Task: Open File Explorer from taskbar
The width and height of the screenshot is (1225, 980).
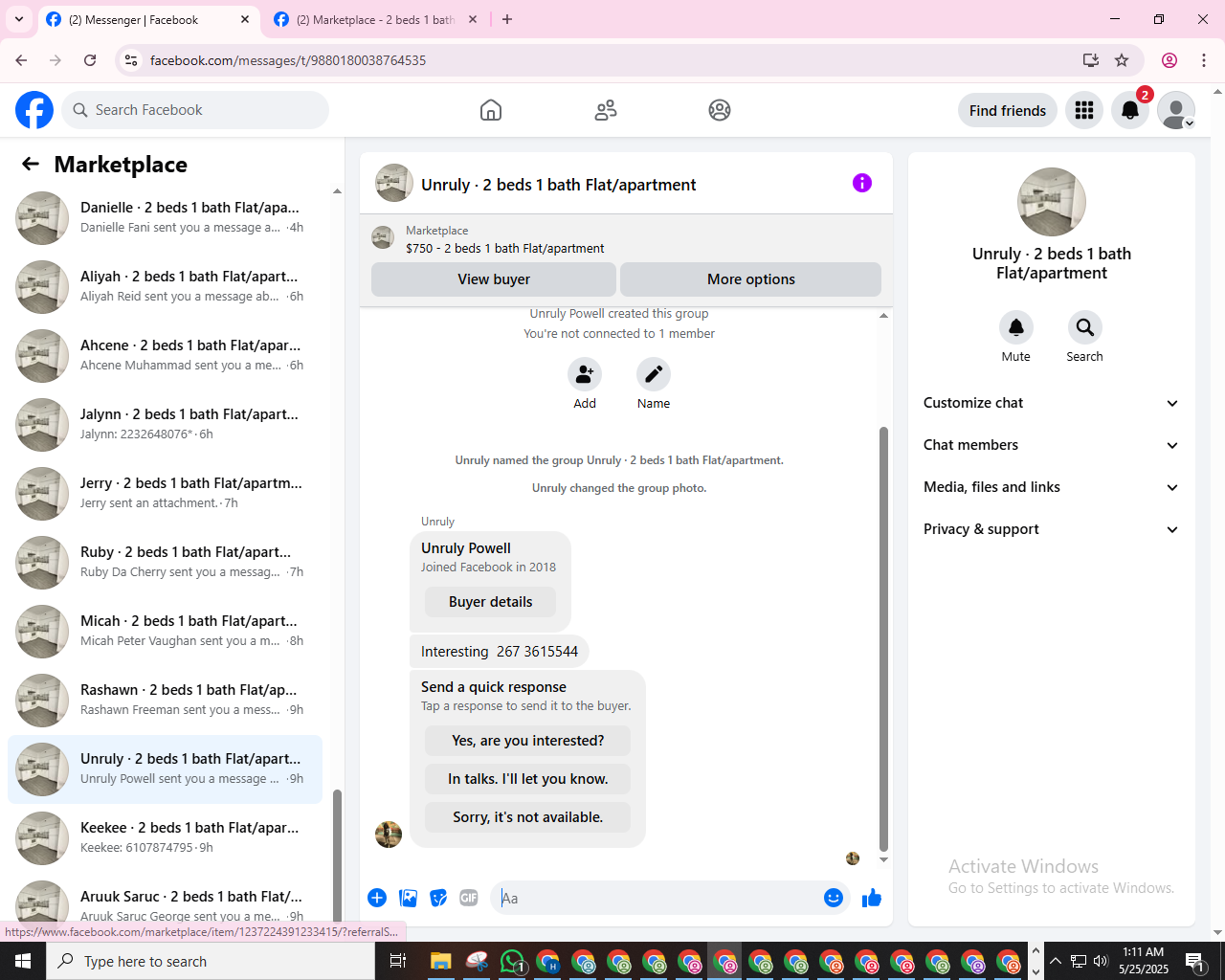Action: pos(440,961)
